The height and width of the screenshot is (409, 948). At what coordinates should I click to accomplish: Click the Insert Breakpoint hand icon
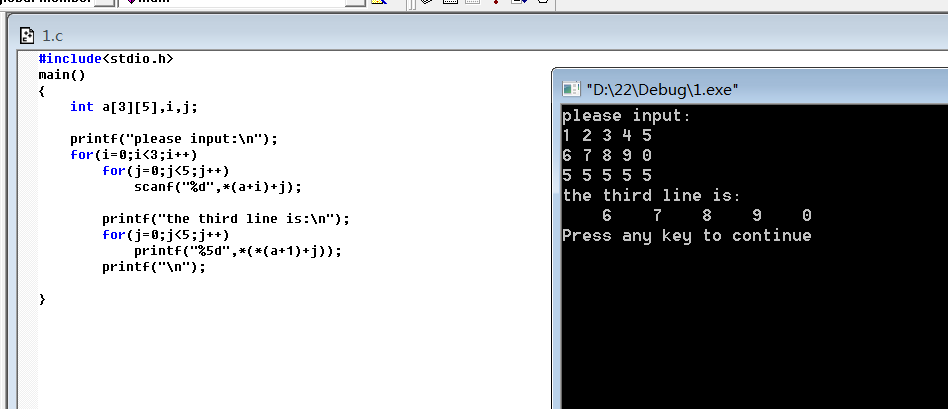[x=542, y=2]
